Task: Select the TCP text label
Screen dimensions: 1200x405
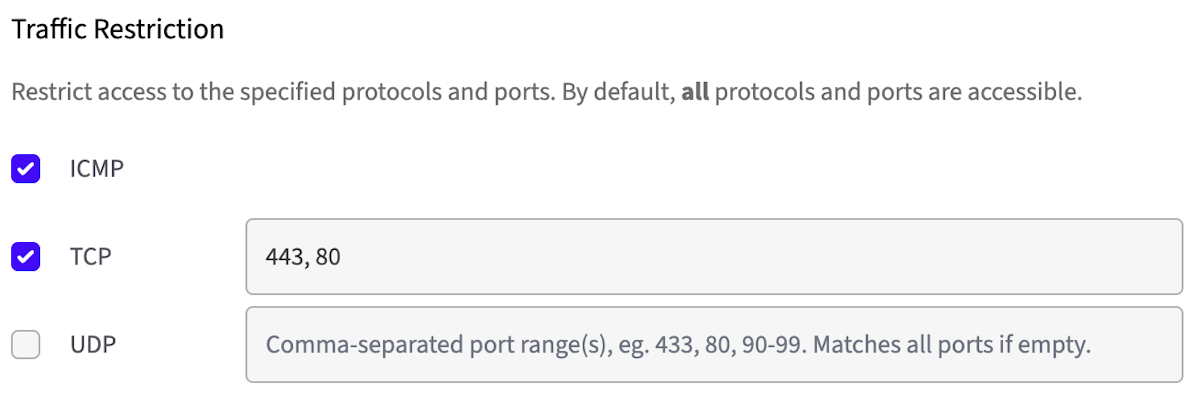Action: (x=90, y=257)
